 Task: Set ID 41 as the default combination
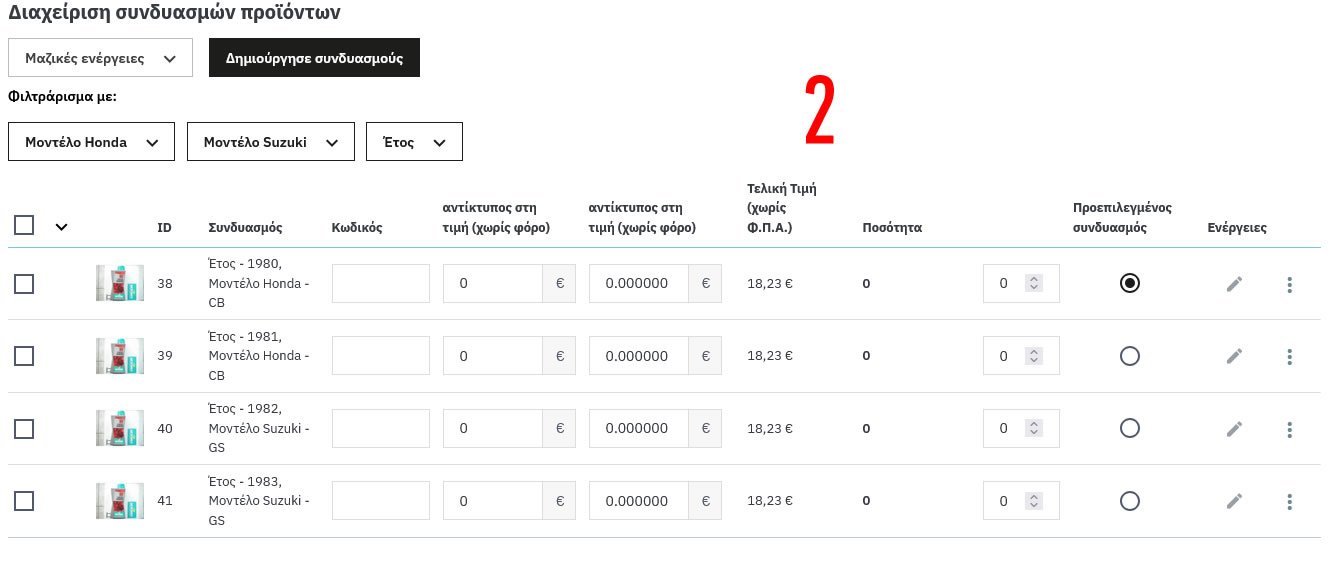1129,501
